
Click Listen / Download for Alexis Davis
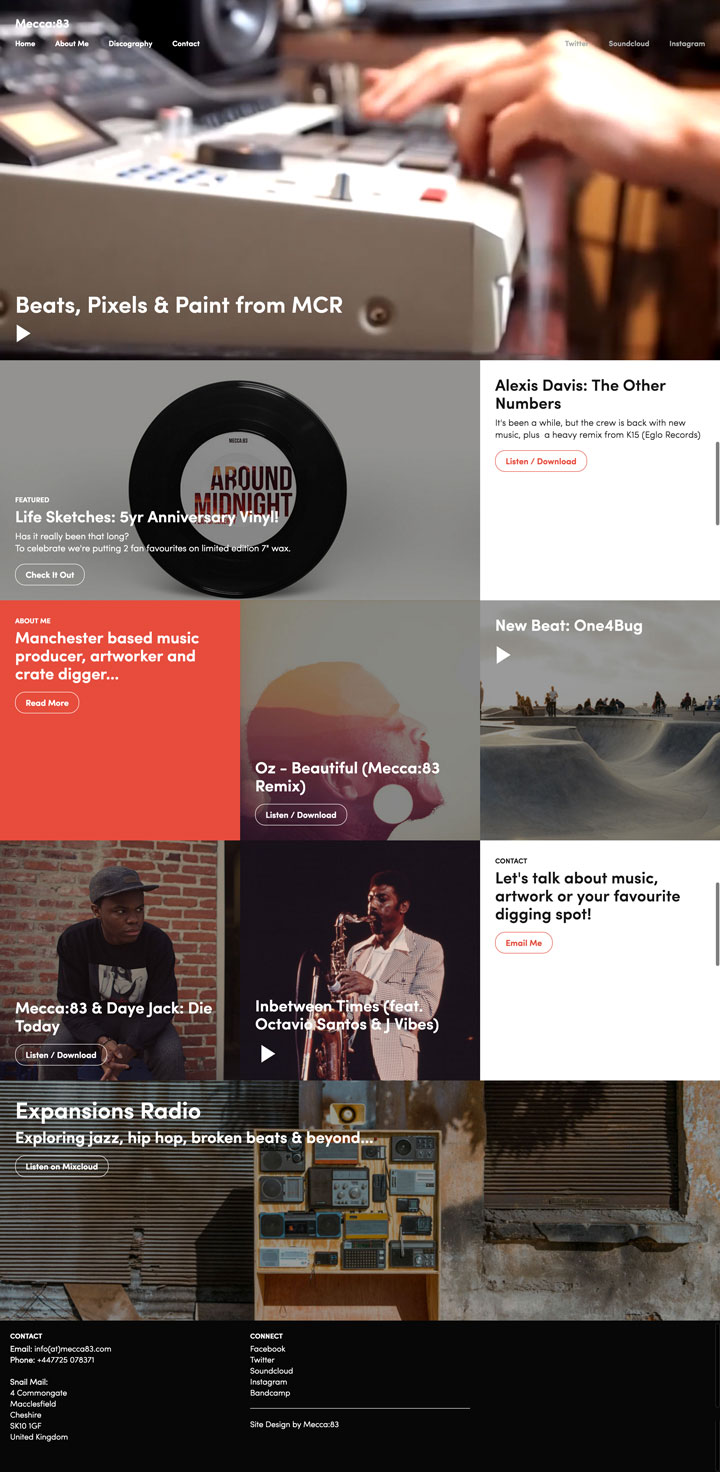[541, 461]
